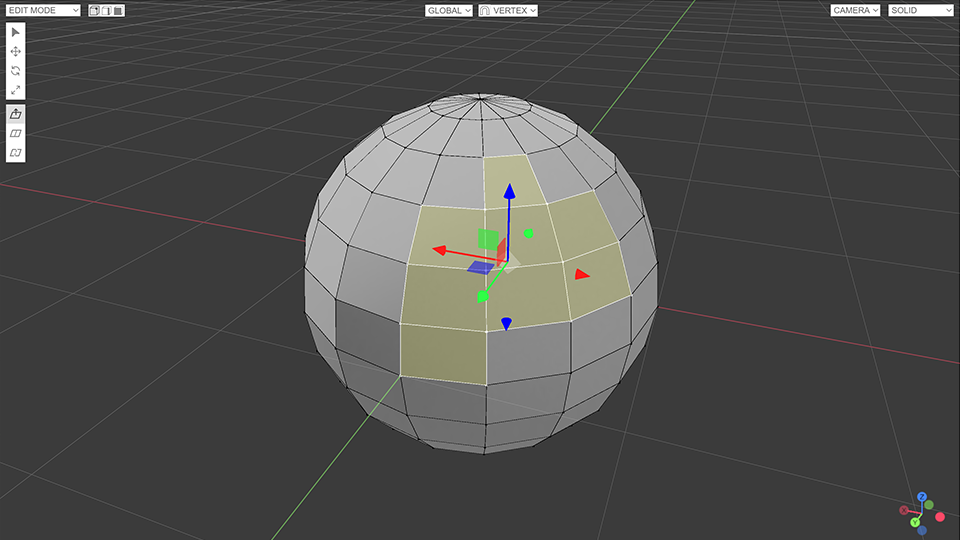Grab the green Y-axis square handle
This screenshot has width=960, height=540.
pos(482,297)
